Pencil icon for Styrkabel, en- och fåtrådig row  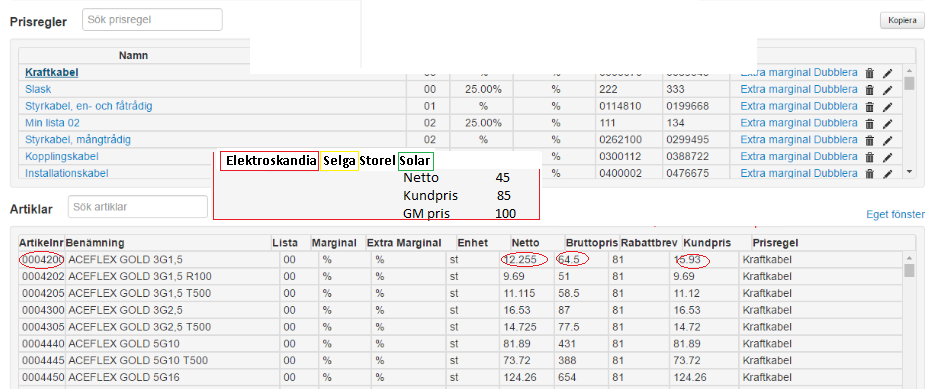click(887, 106)
